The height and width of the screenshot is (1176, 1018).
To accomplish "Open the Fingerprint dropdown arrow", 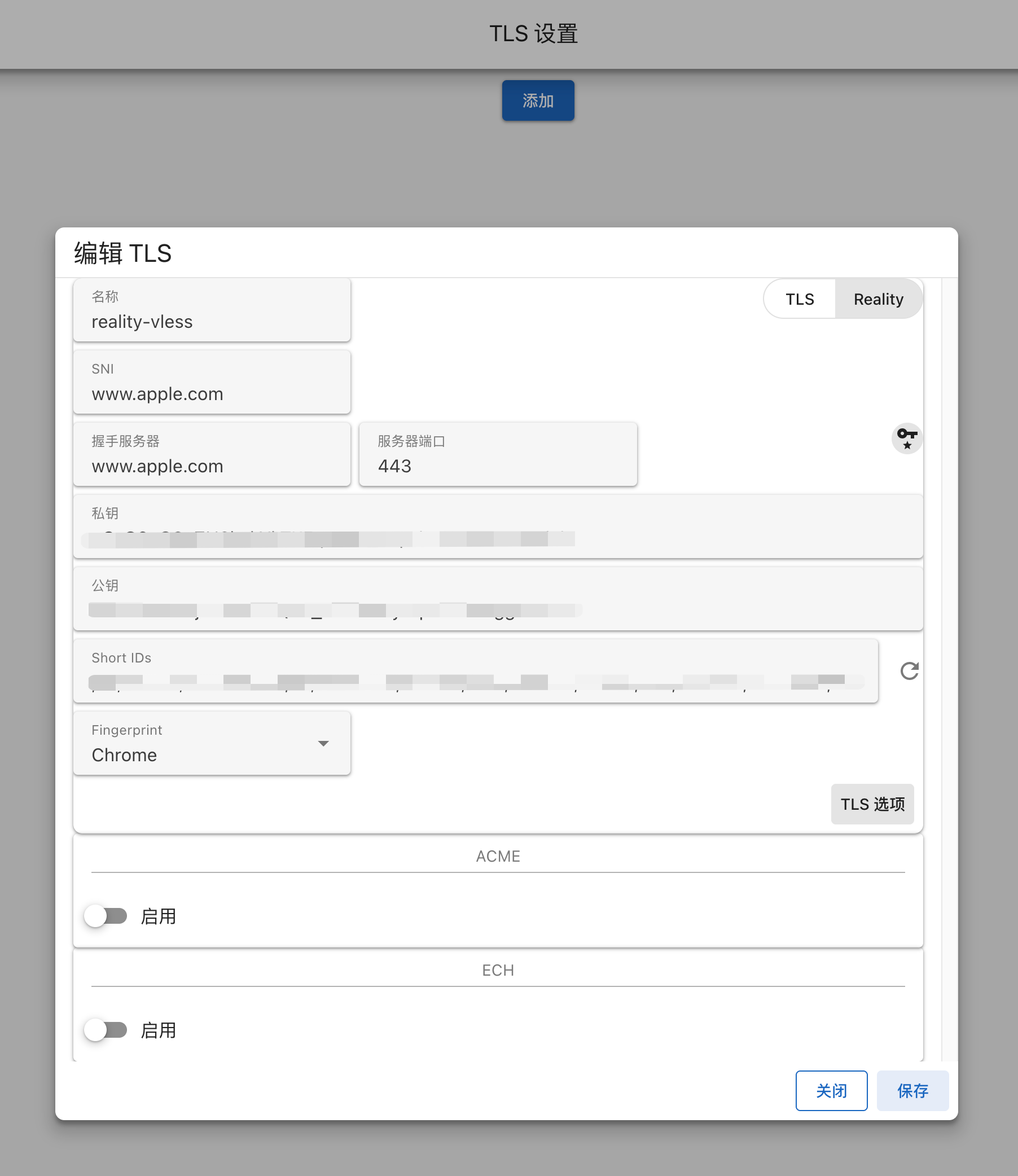I will (323, 743).
